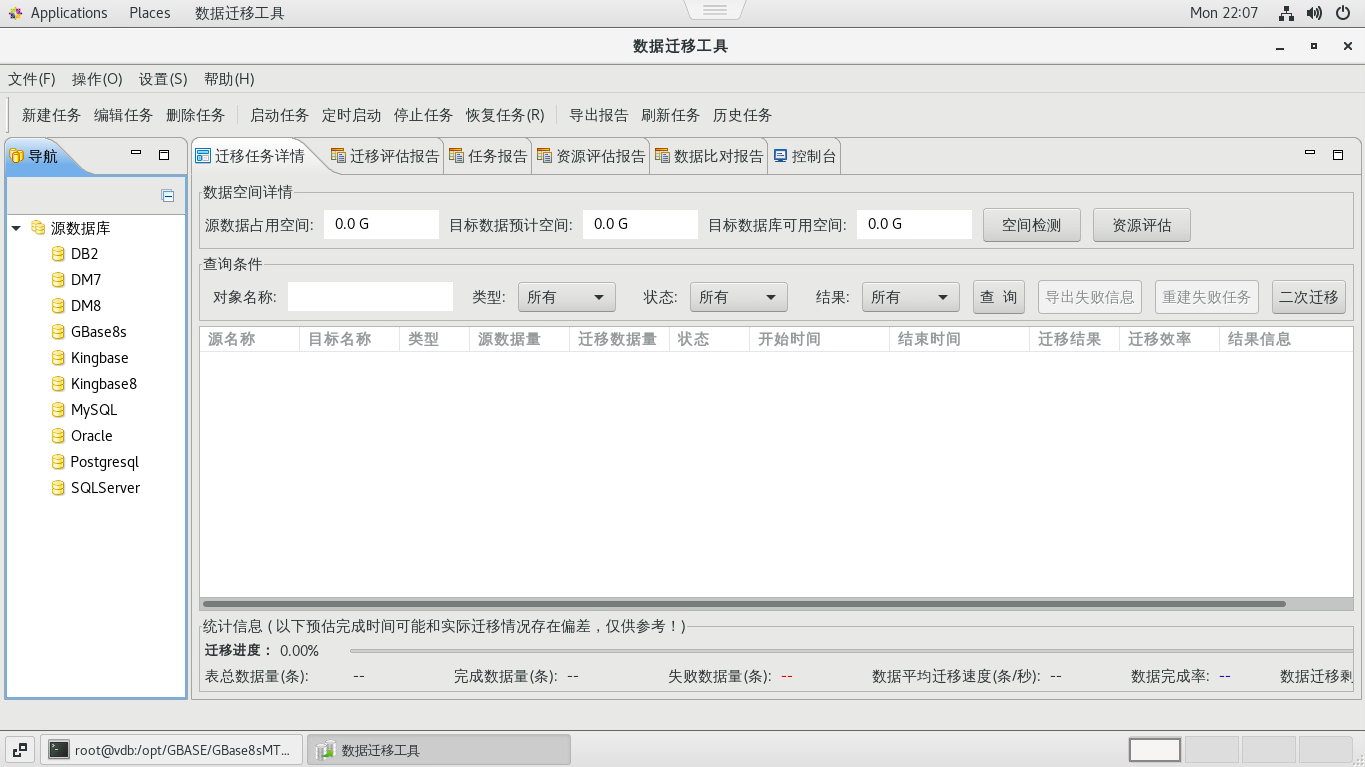This screenshot has width=1365, height=767.
Task: Click the 对象名称 input field
Action: coord(370,297)
